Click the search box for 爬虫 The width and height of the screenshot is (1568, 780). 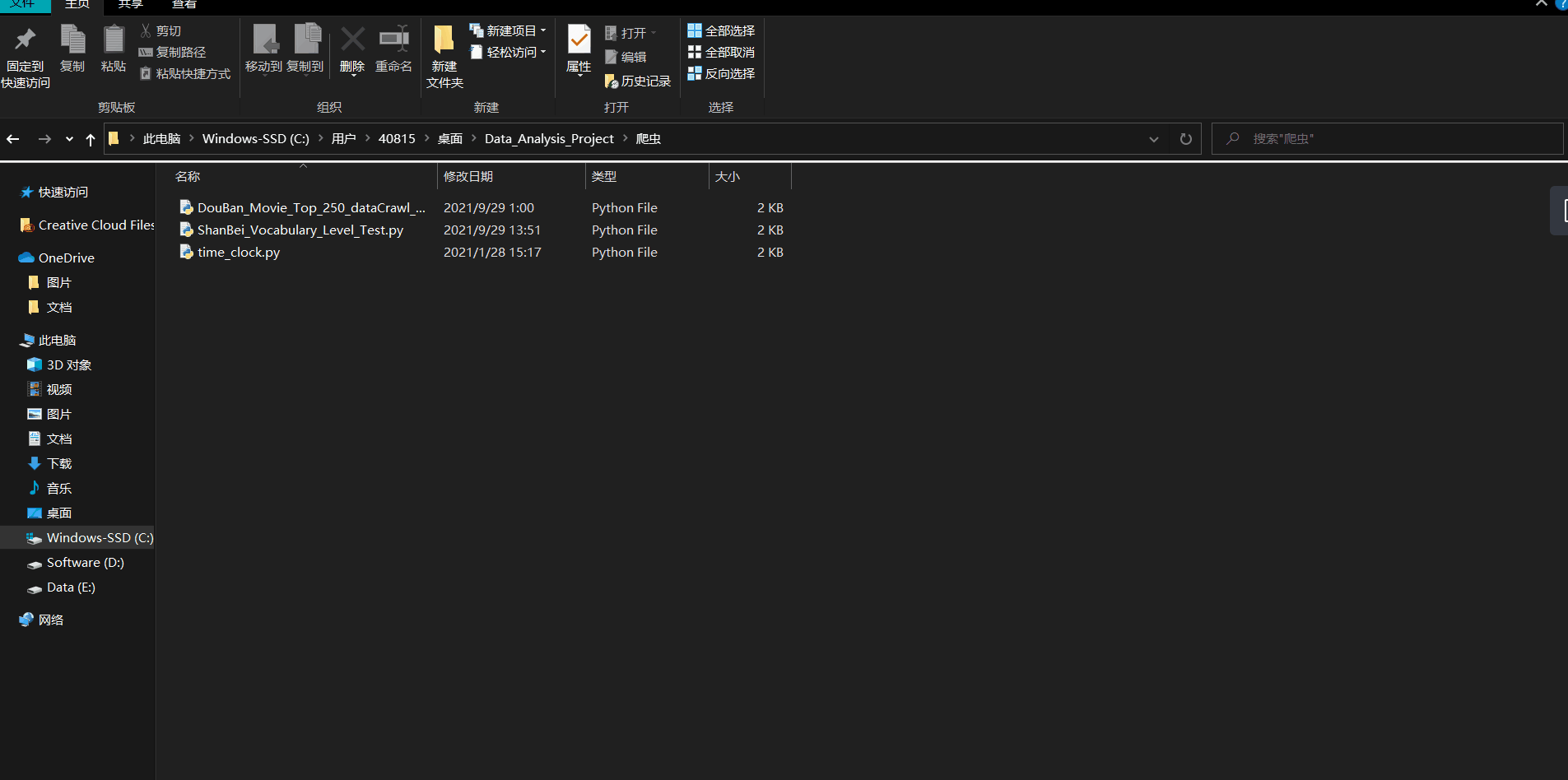(x=1391, y=139)
